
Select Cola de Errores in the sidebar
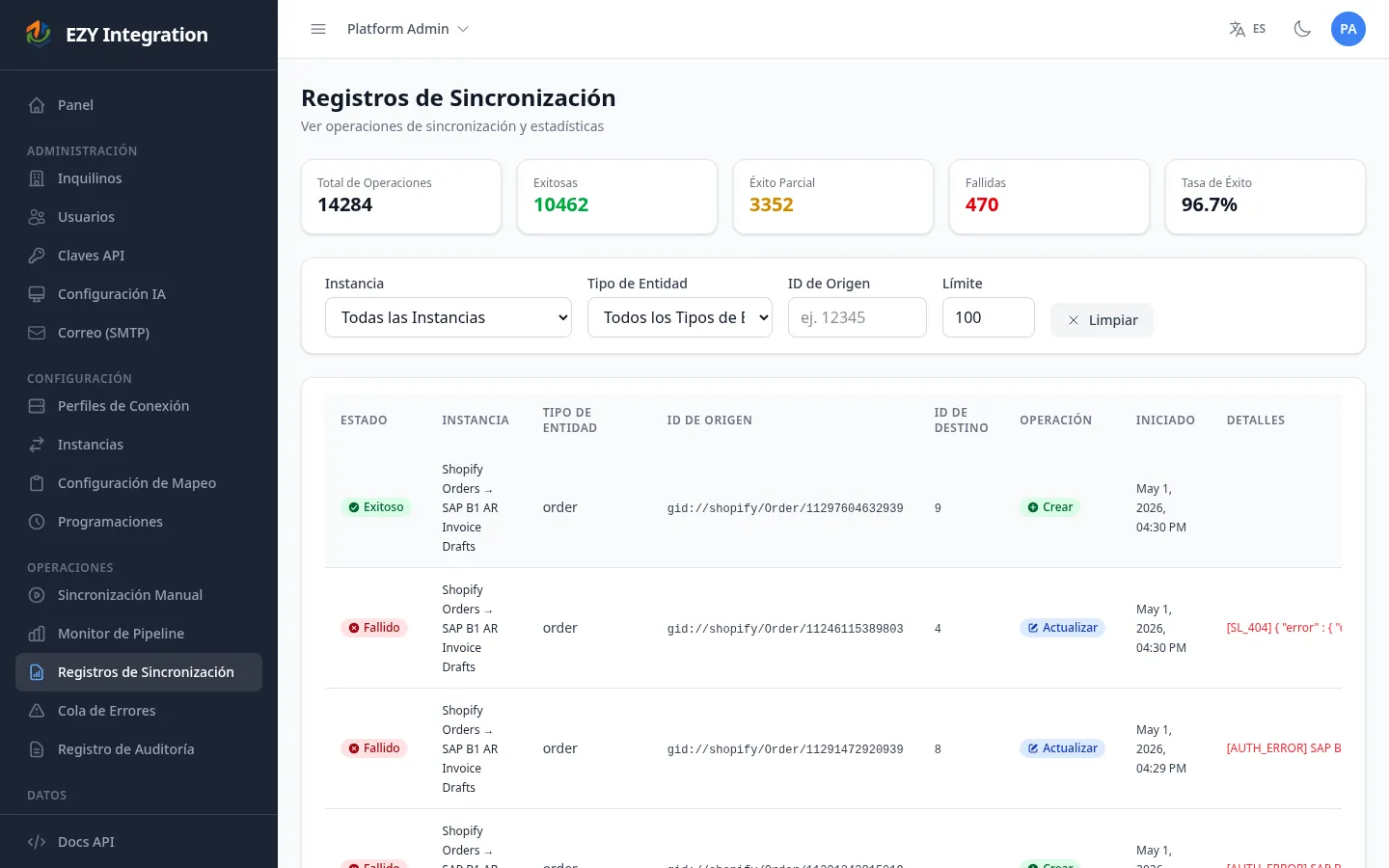pos(139,711)
